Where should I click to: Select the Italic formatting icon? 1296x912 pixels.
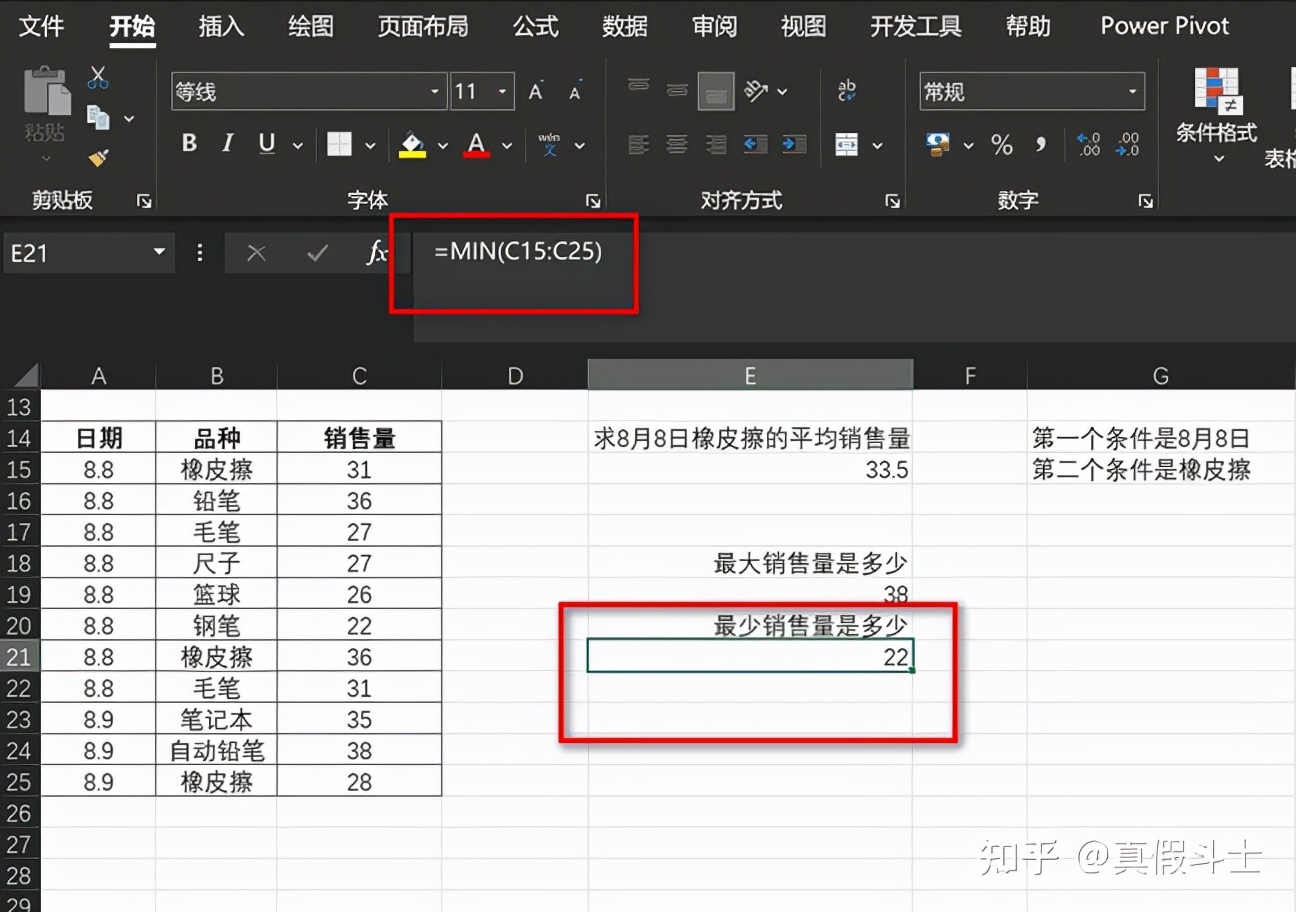[227, 143]
